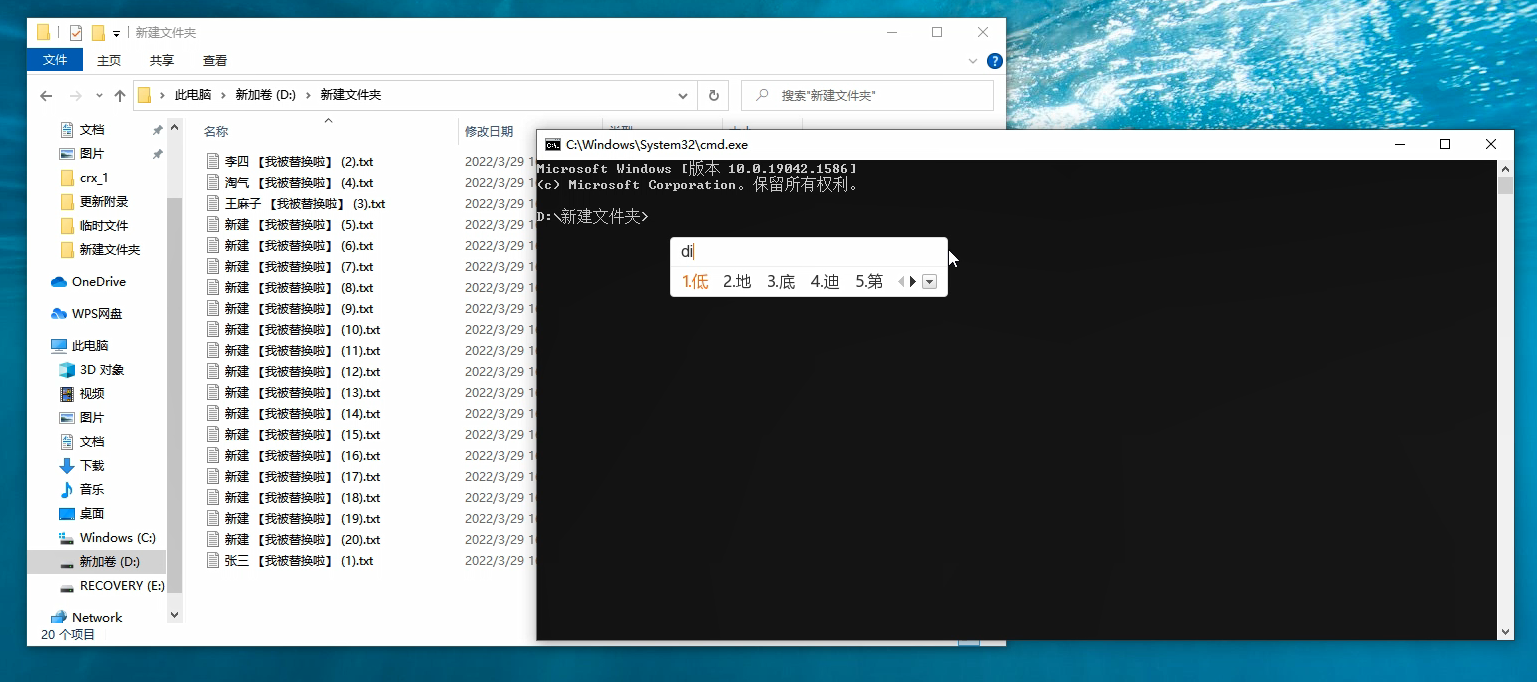This screenshot has width=1537, height=682.
Task: Open the Explorer help question mark icon
Action: tap(994, 61)
